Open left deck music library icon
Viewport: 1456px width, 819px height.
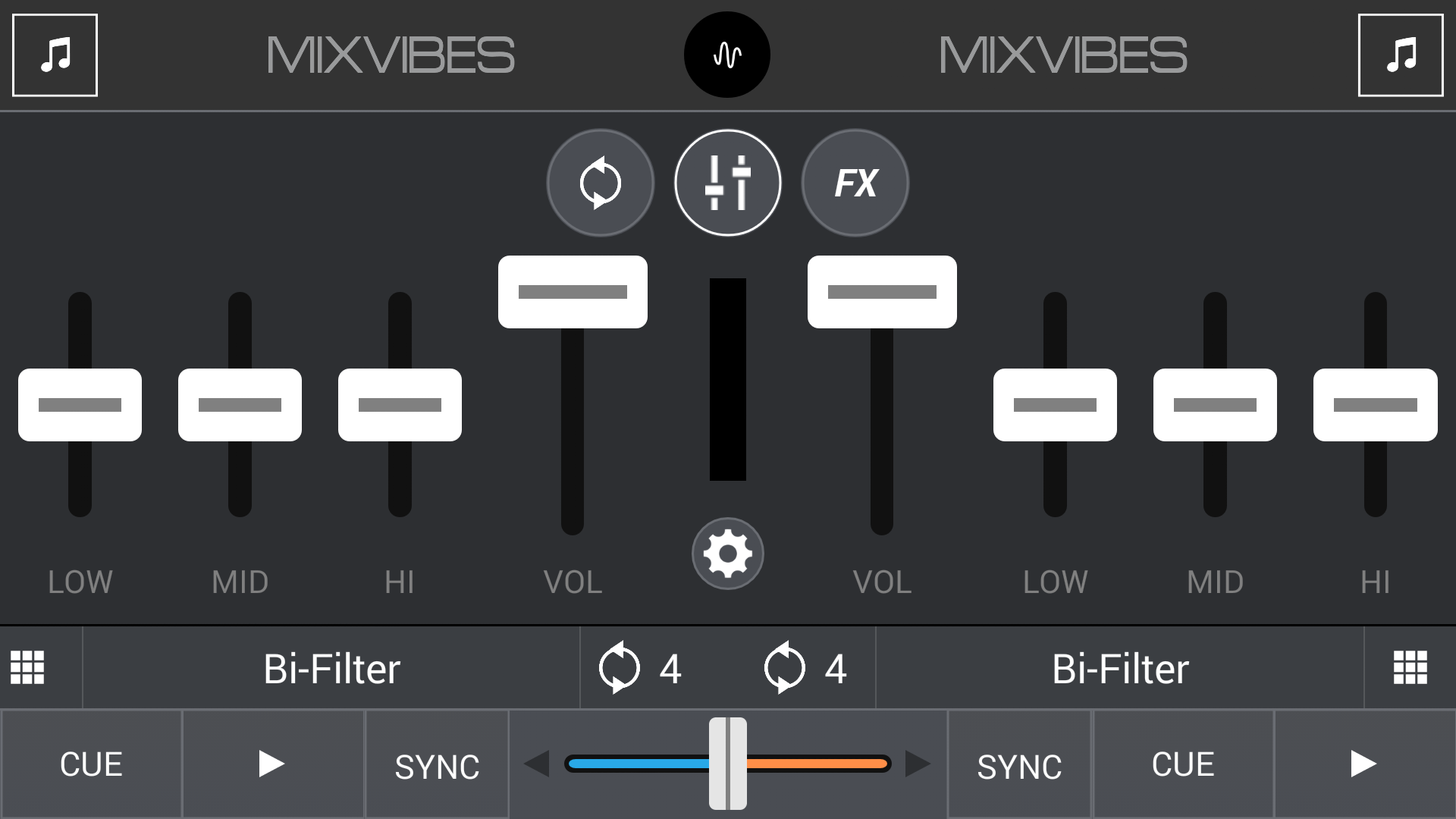(55, 55)
